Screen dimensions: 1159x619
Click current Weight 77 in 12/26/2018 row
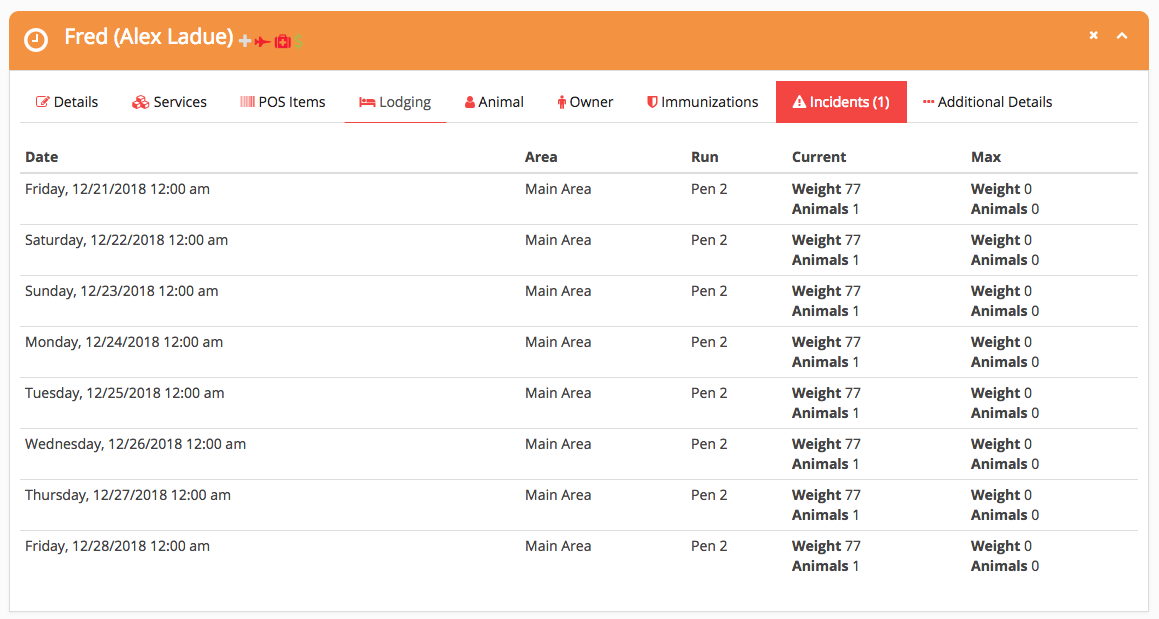(x=826, y=444)
